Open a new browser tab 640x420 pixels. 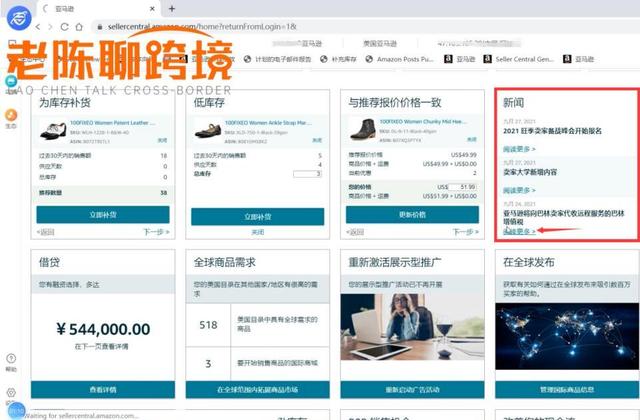click(x=172, y=9)
